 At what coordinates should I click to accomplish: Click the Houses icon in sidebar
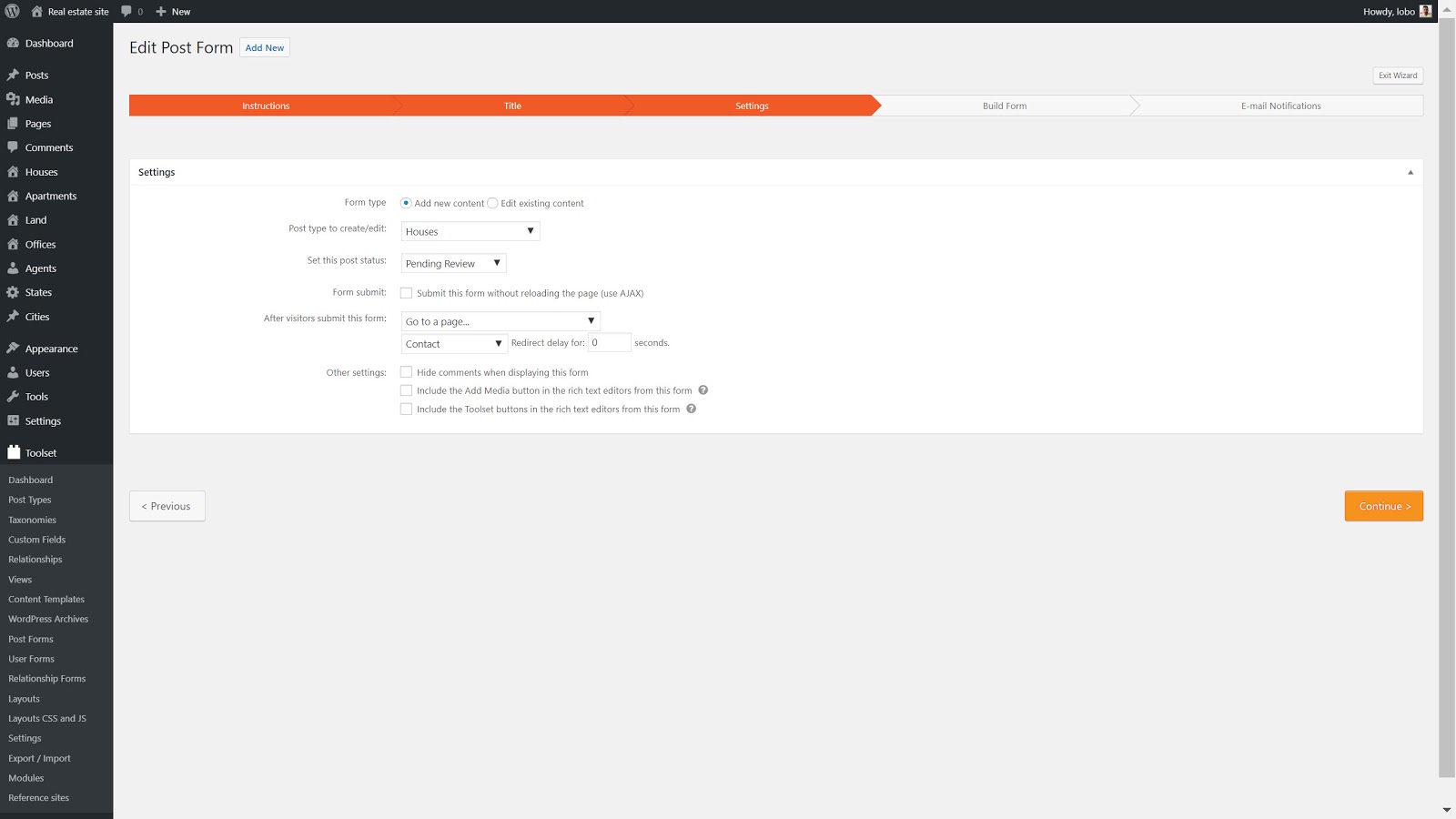[x=13, y=172]
